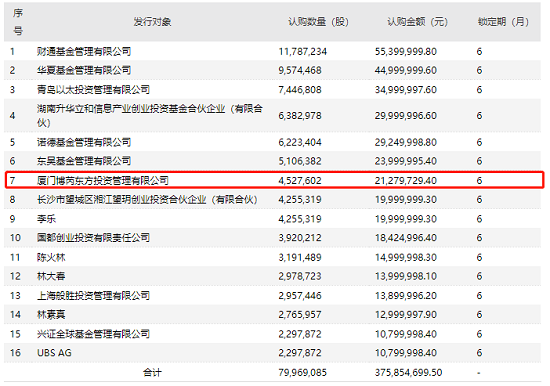Click the header 认购金额（元）

point(417,22)
